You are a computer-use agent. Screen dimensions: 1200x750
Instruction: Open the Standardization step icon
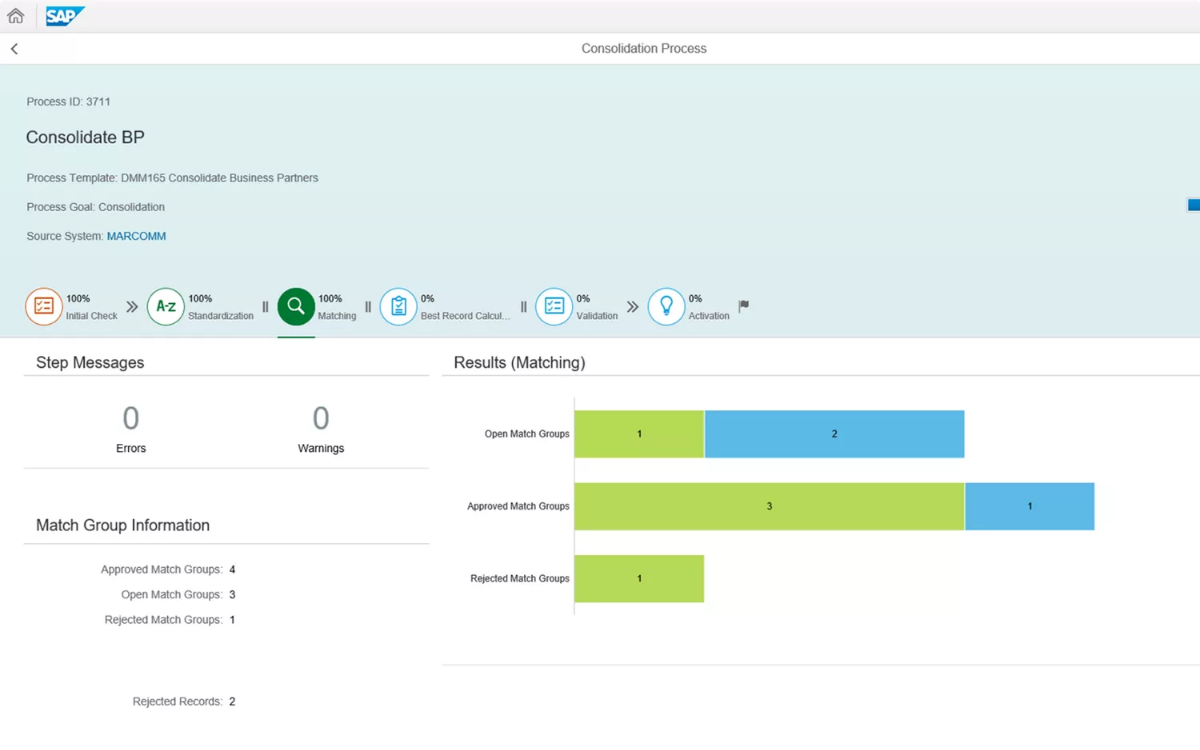[x=166, y=307]
